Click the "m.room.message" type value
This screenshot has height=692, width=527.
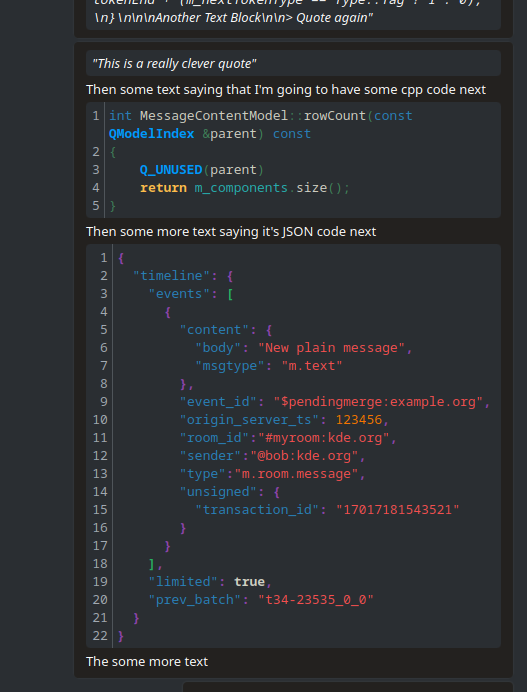point(296,474)
